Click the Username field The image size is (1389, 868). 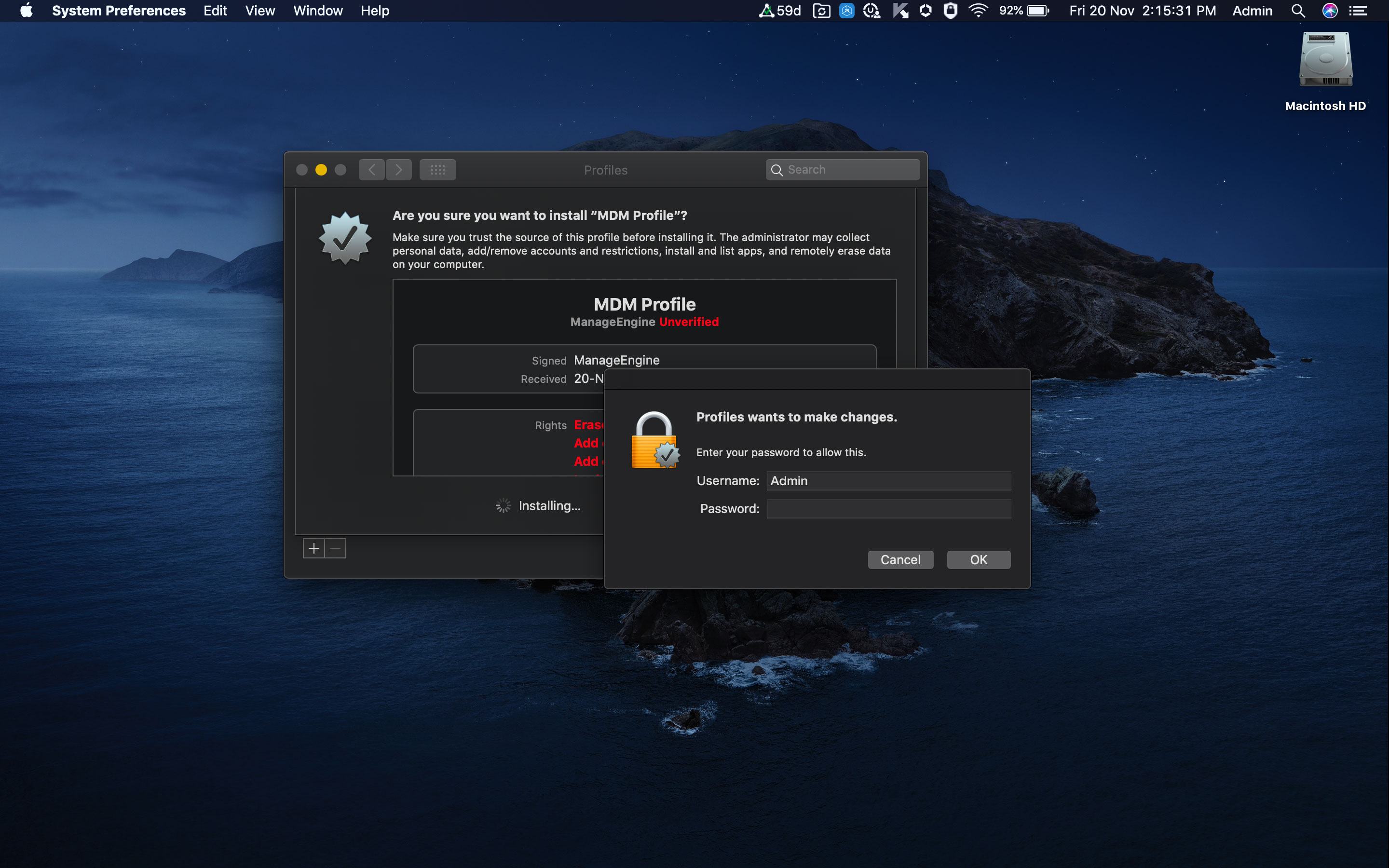coord(888,481)
